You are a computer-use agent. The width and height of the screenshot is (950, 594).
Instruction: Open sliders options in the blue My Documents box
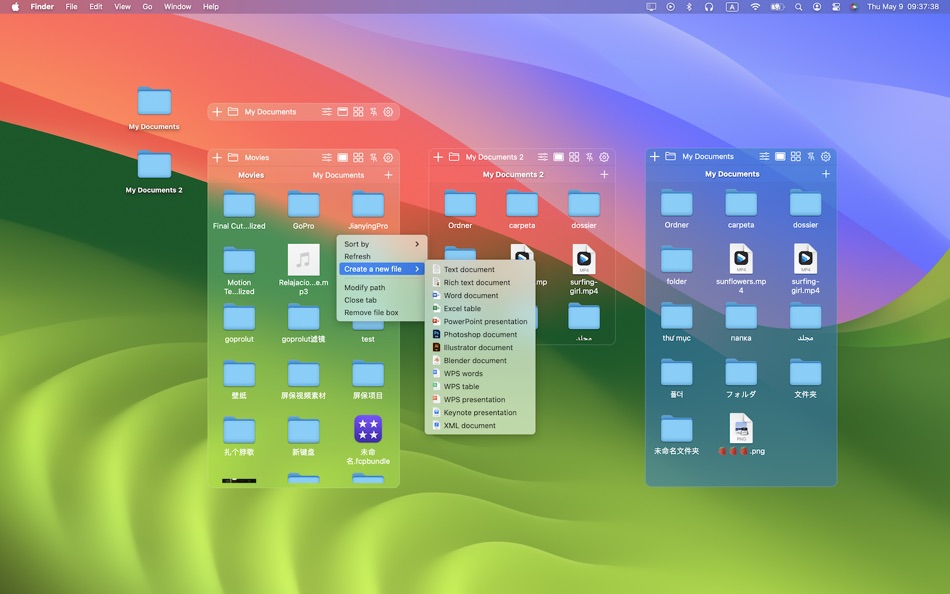click(765, 156)
